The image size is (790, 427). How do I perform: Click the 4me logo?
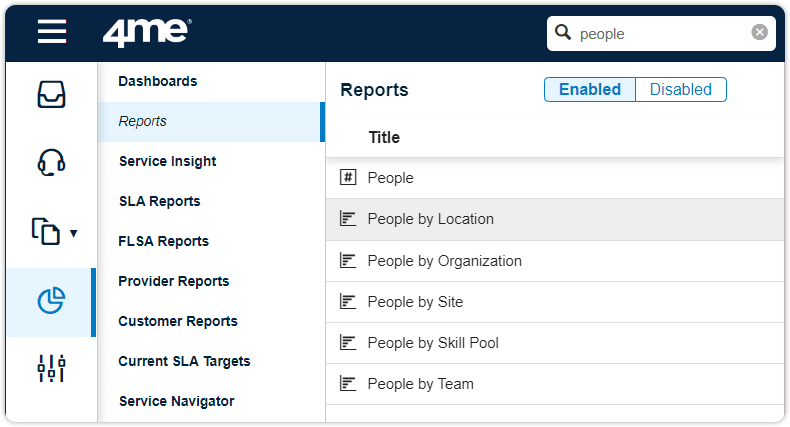tap(147, 33)
